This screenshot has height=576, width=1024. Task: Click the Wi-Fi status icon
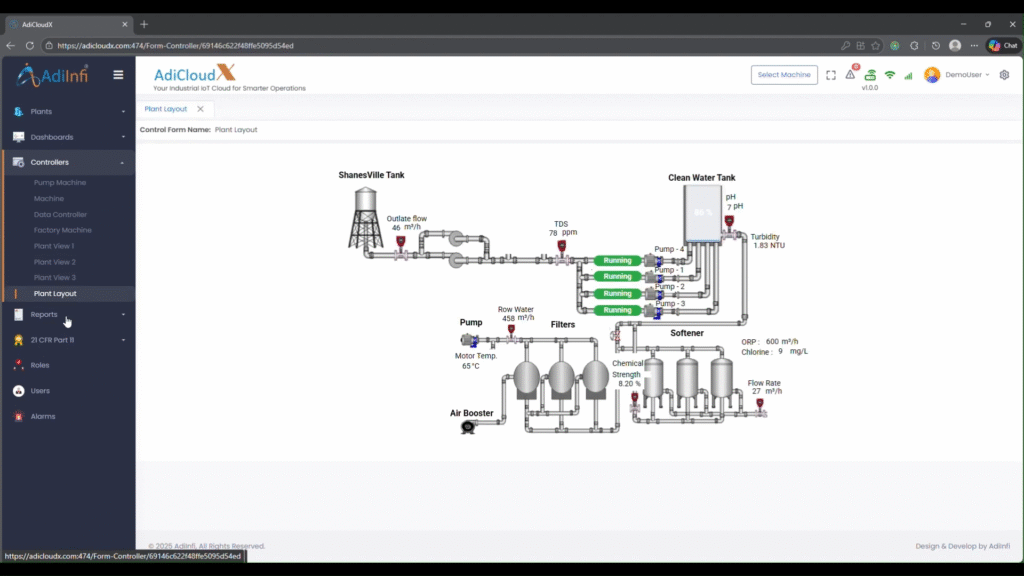[891, 74]
